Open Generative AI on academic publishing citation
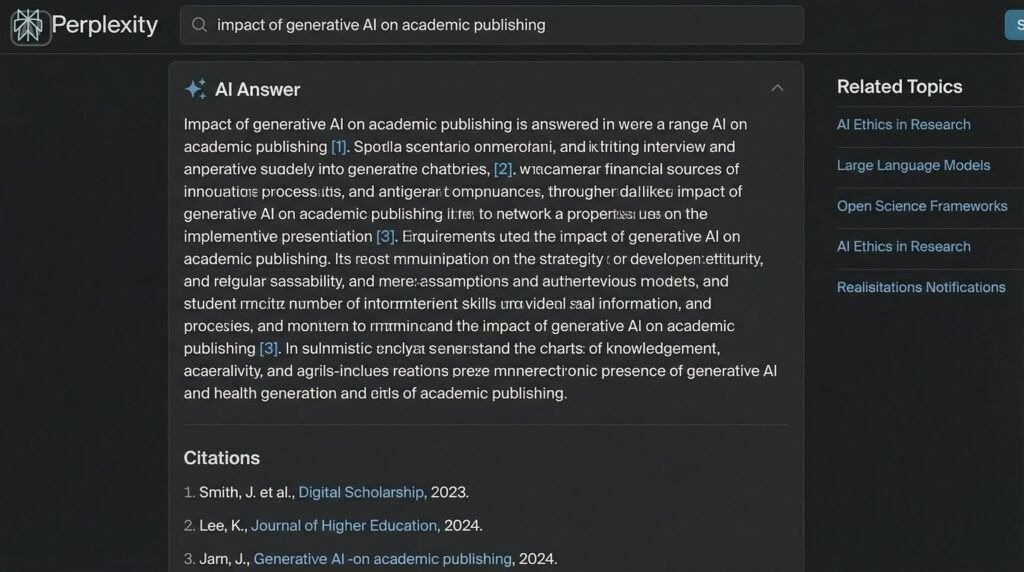Image resolution: width=1024 pixels, height=572 pixels. (x=382, y=559)
